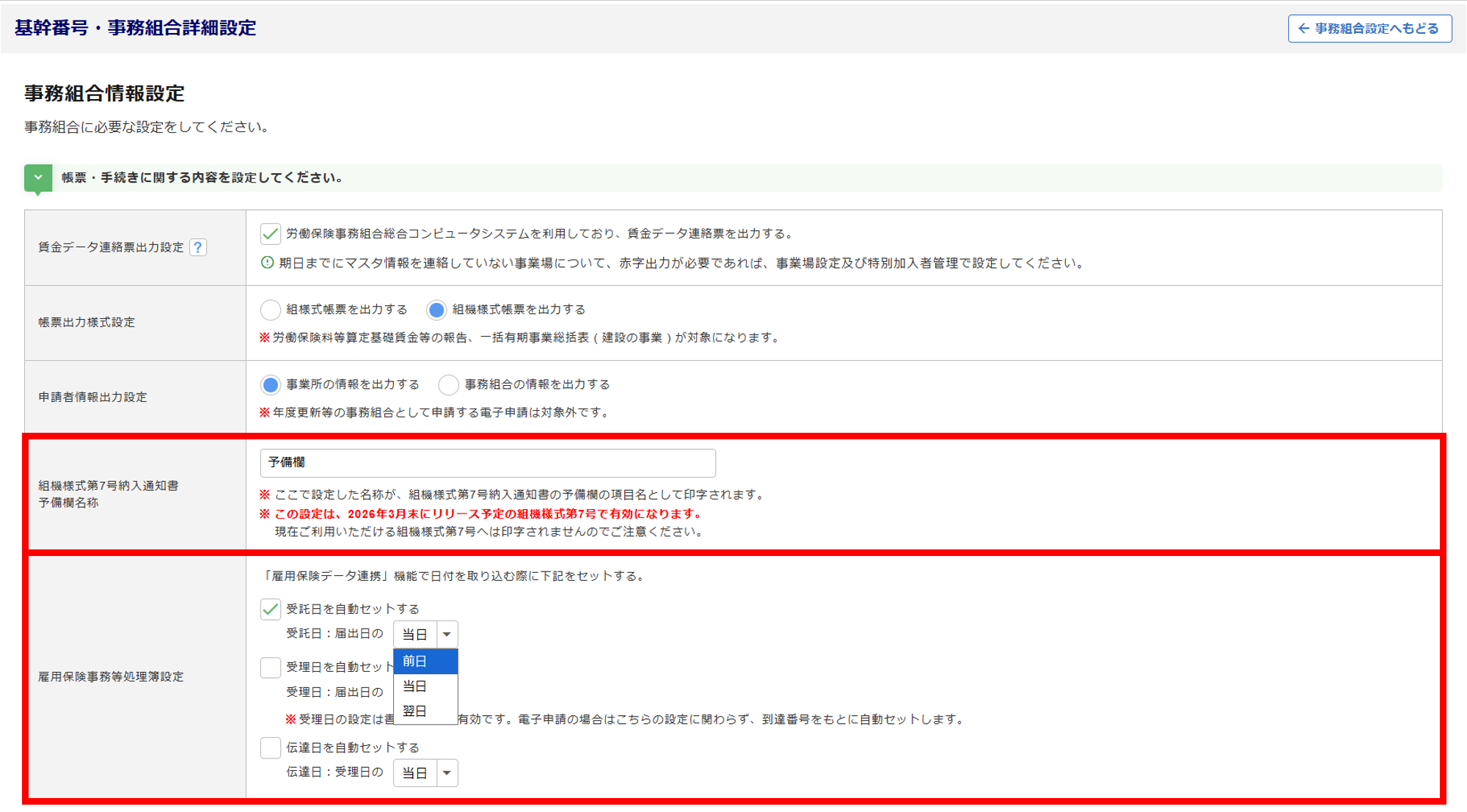1467x812 pixels.
Task: Click the help question mark icon
Action: click(x=197, y=247)
